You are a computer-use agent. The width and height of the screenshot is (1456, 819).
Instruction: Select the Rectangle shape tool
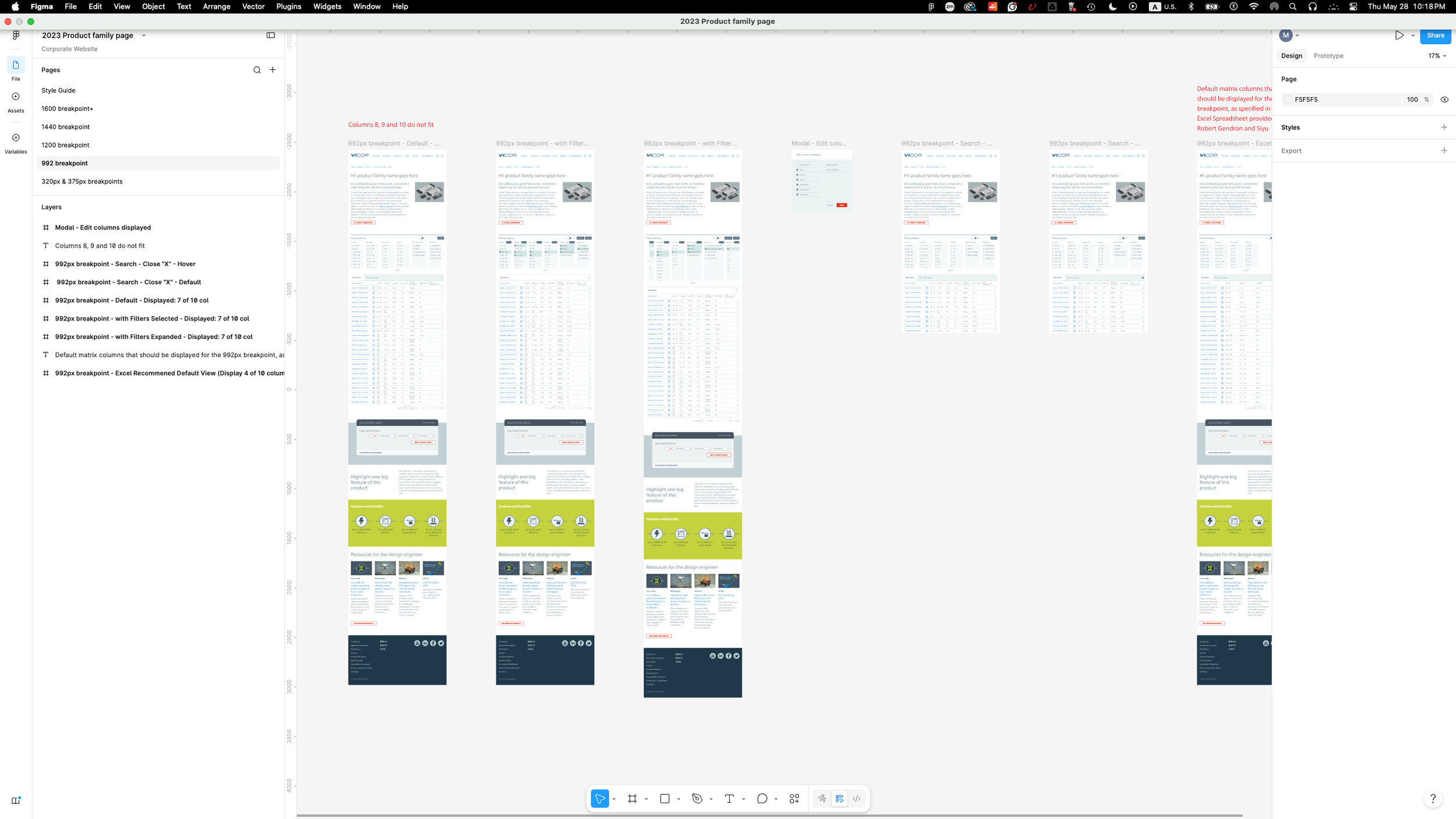[x=665, y=799]
